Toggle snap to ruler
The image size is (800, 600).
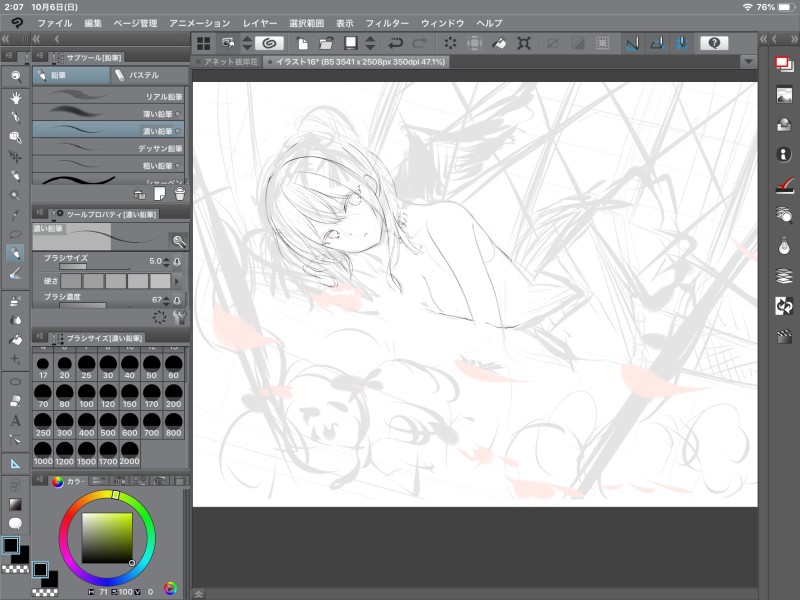(x=632, y=43)
